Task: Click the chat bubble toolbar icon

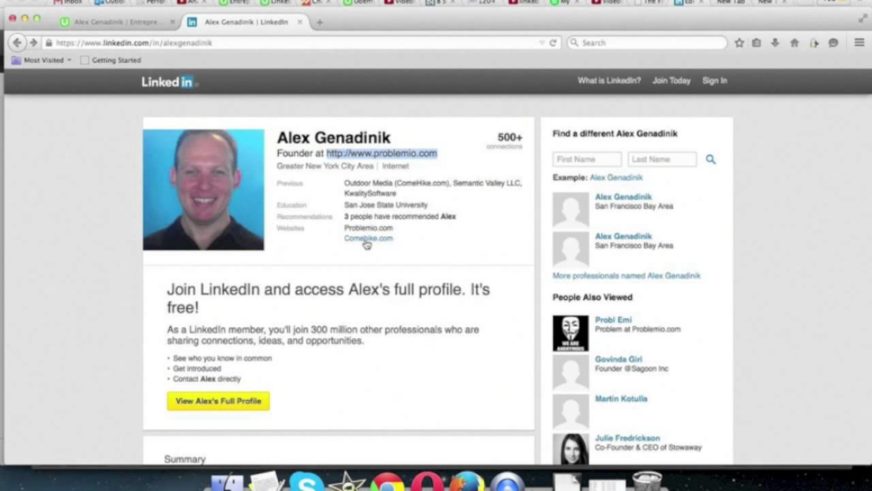Action: (x=833, y=43)
